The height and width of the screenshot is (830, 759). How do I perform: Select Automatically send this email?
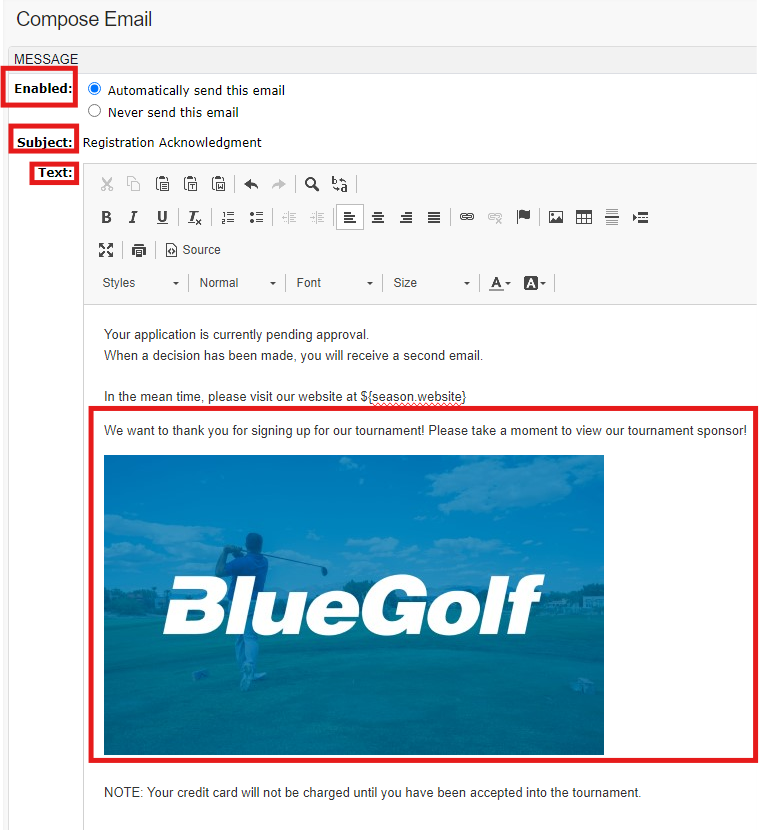pos(95,88)
